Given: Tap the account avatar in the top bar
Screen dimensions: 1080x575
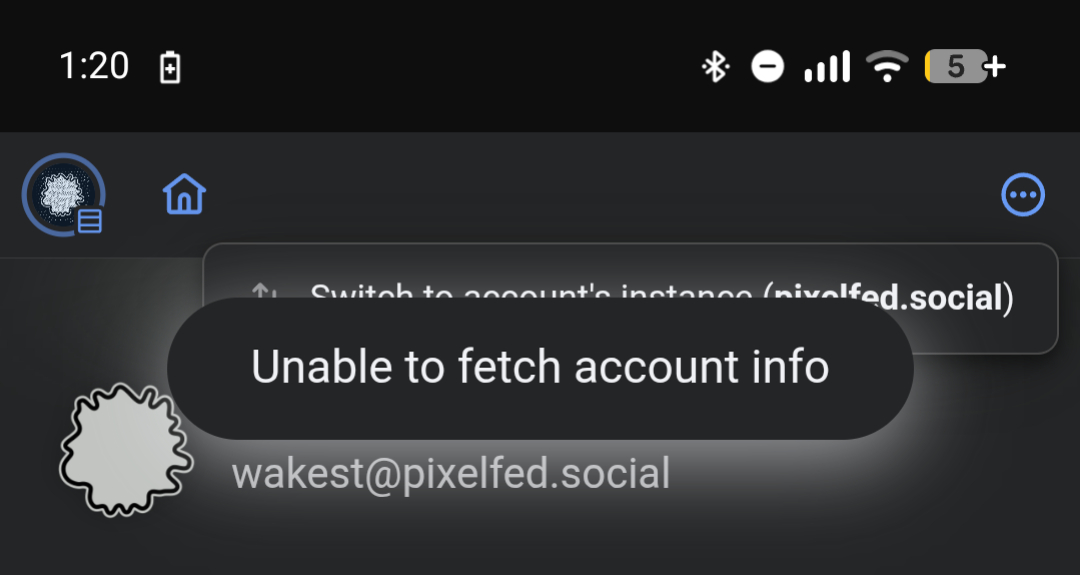Looking at the screenshot, I should pyautogui.click(x=62, y=194).
